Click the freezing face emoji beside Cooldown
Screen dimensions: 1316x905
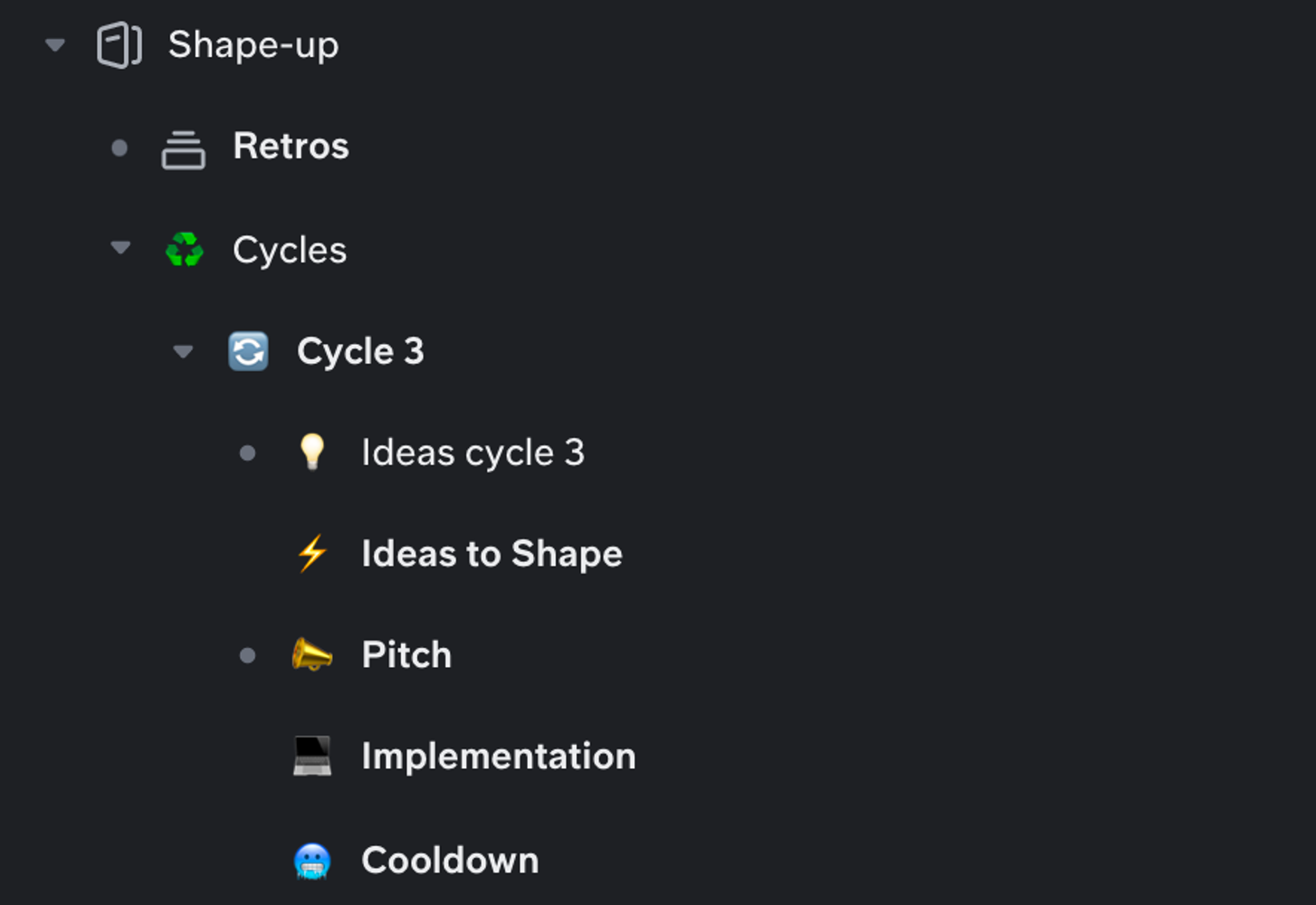[311, 860]
